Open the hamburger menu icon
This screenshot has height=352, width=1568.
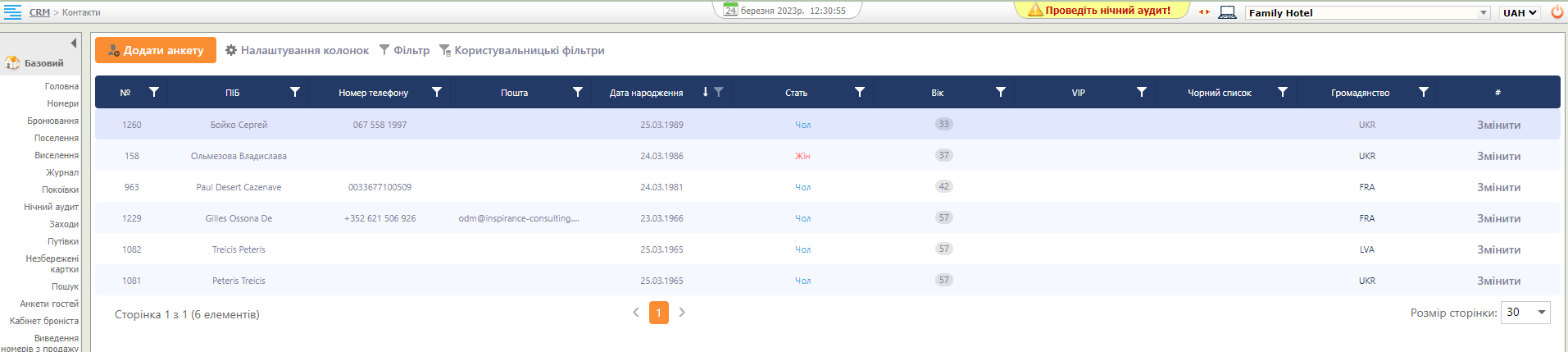12,12
